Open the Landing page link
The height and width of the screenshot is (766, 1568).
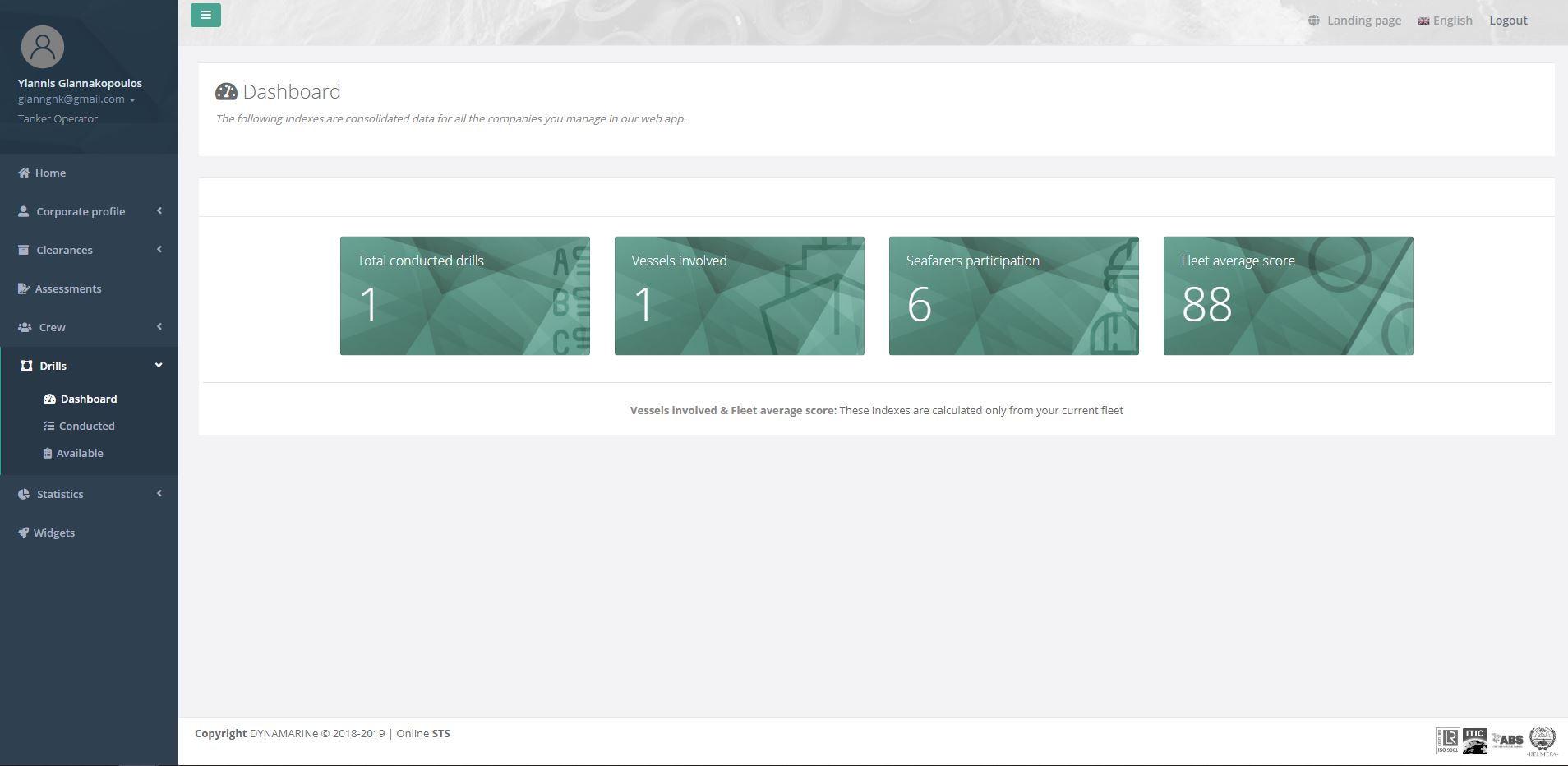pyautogui.click(x=1363, y=20)
